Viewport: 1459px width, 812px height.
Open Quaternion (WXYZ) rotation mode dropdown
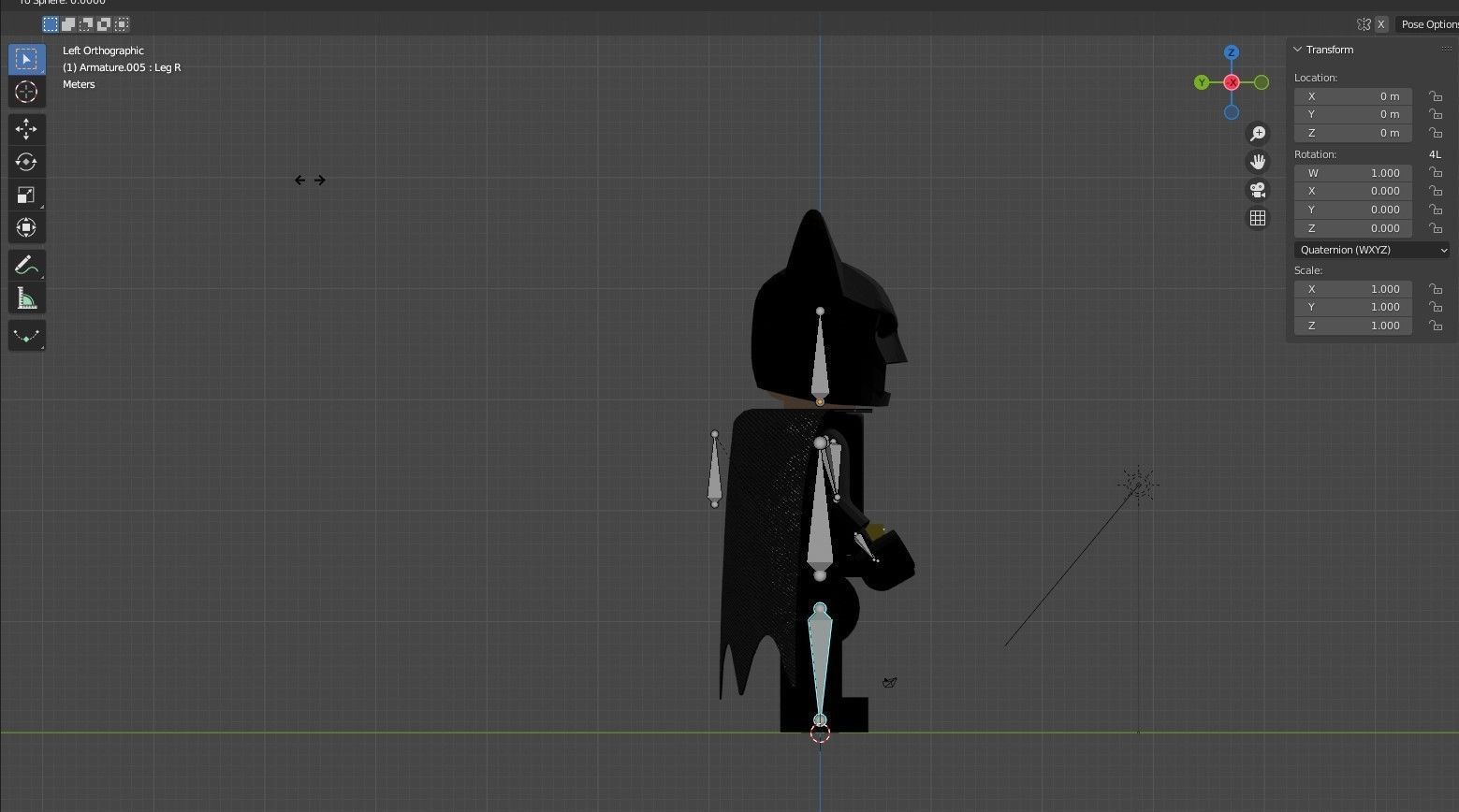(x=1372, y=250)
